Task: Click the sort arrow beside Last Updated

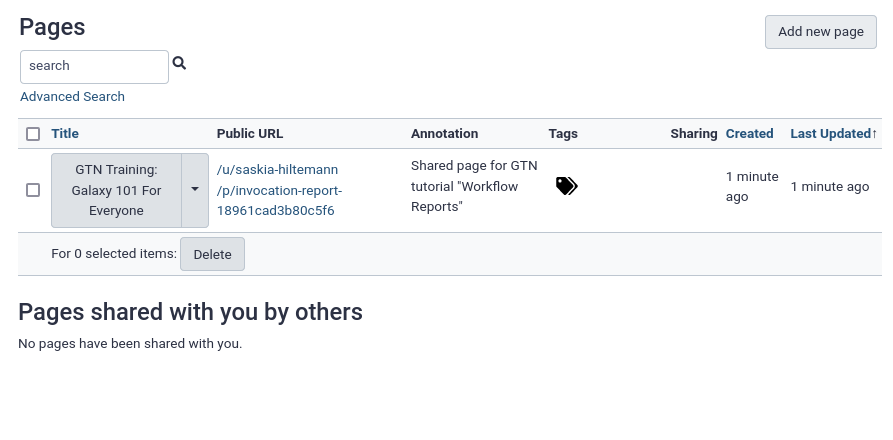Action: pyautogui.click(x=874, y=134)
